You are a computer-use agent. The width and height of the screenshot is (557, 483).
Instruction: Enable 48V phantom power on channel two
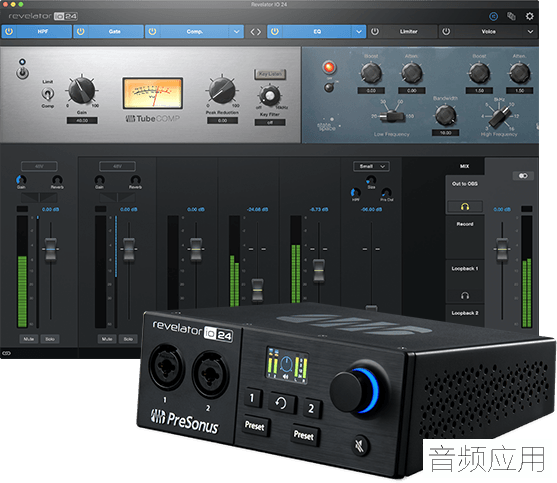pos(117,166)
